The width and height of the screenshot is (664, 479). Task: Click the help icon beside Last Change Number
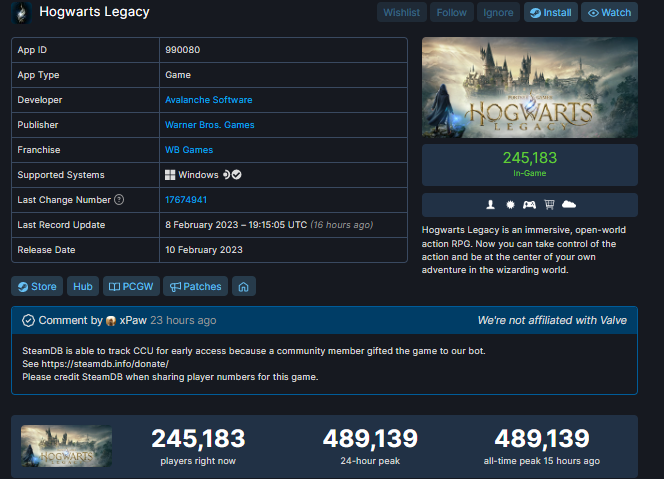[x=119, y=199]
